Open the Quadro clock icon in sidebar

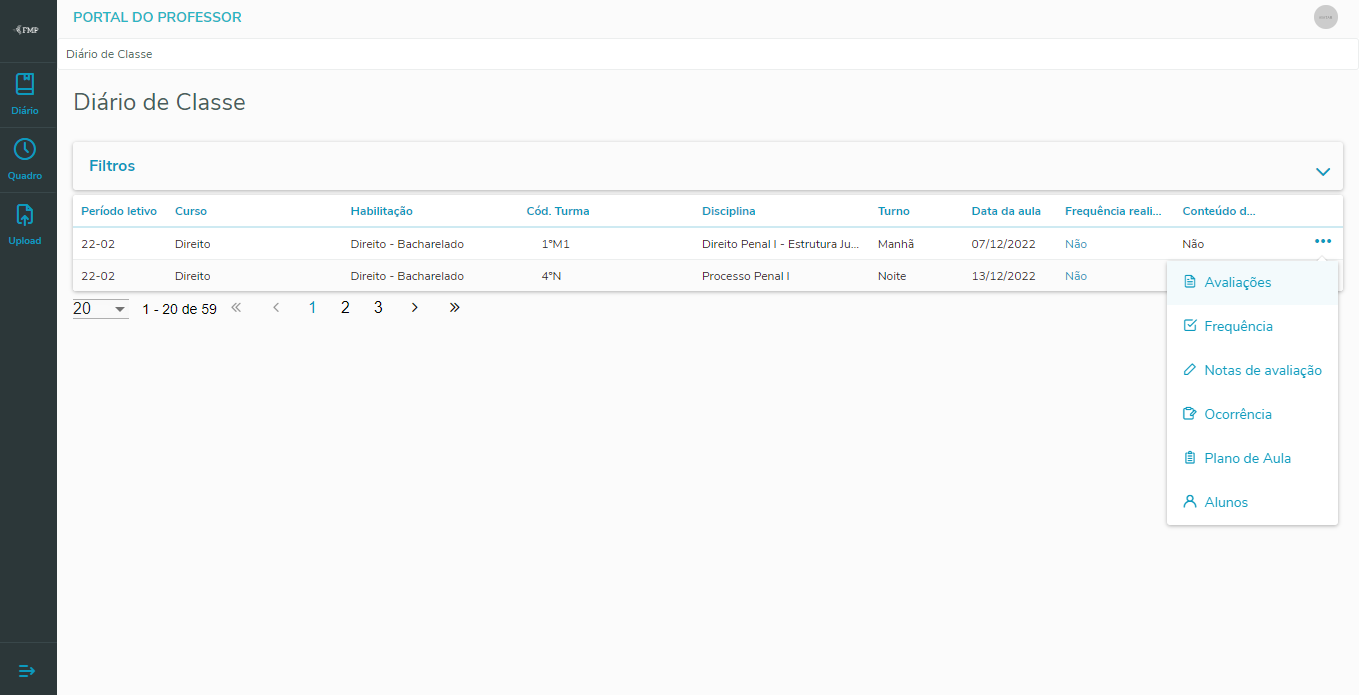(25, 150)
